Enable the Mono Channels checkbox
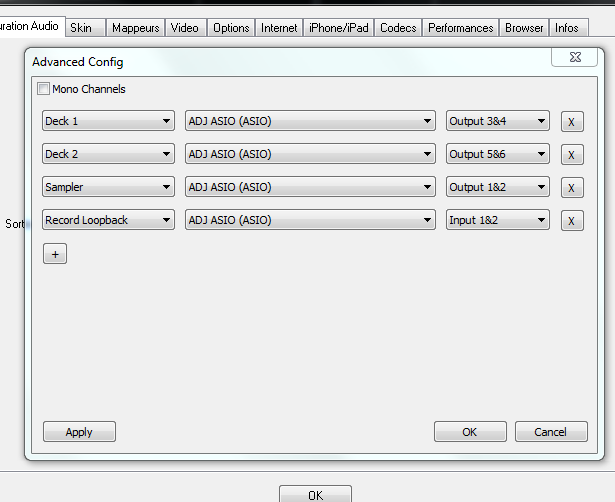This screenshot has width=615, height=502. (43, 89)
